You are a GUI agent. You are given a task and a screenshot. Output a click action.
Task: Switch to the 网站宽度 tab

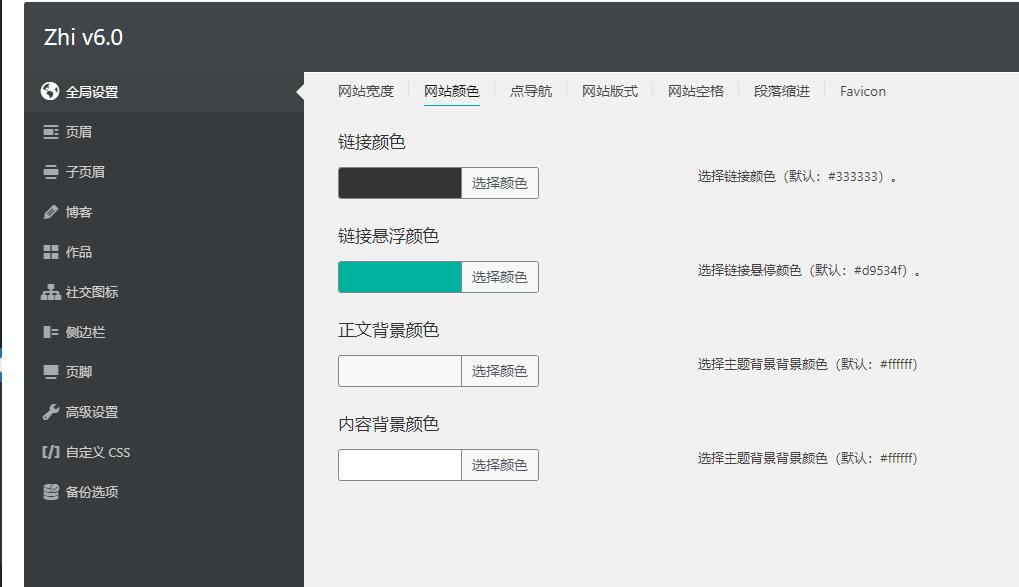pos(366,91)
